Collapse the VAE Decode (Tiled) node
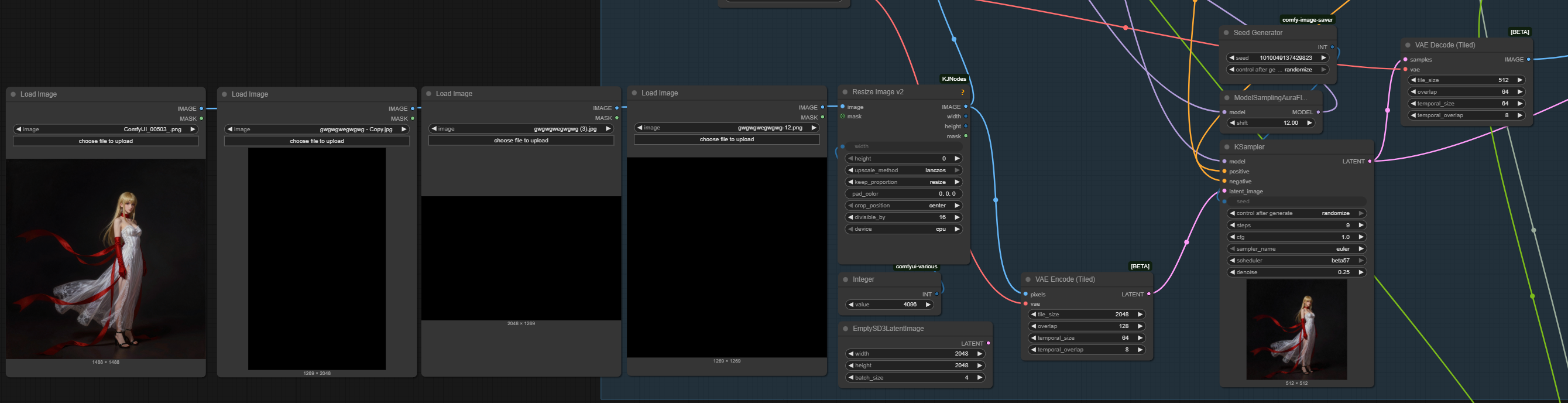The width and height of the screenshot is (1568, 403). click(1408, 45)
